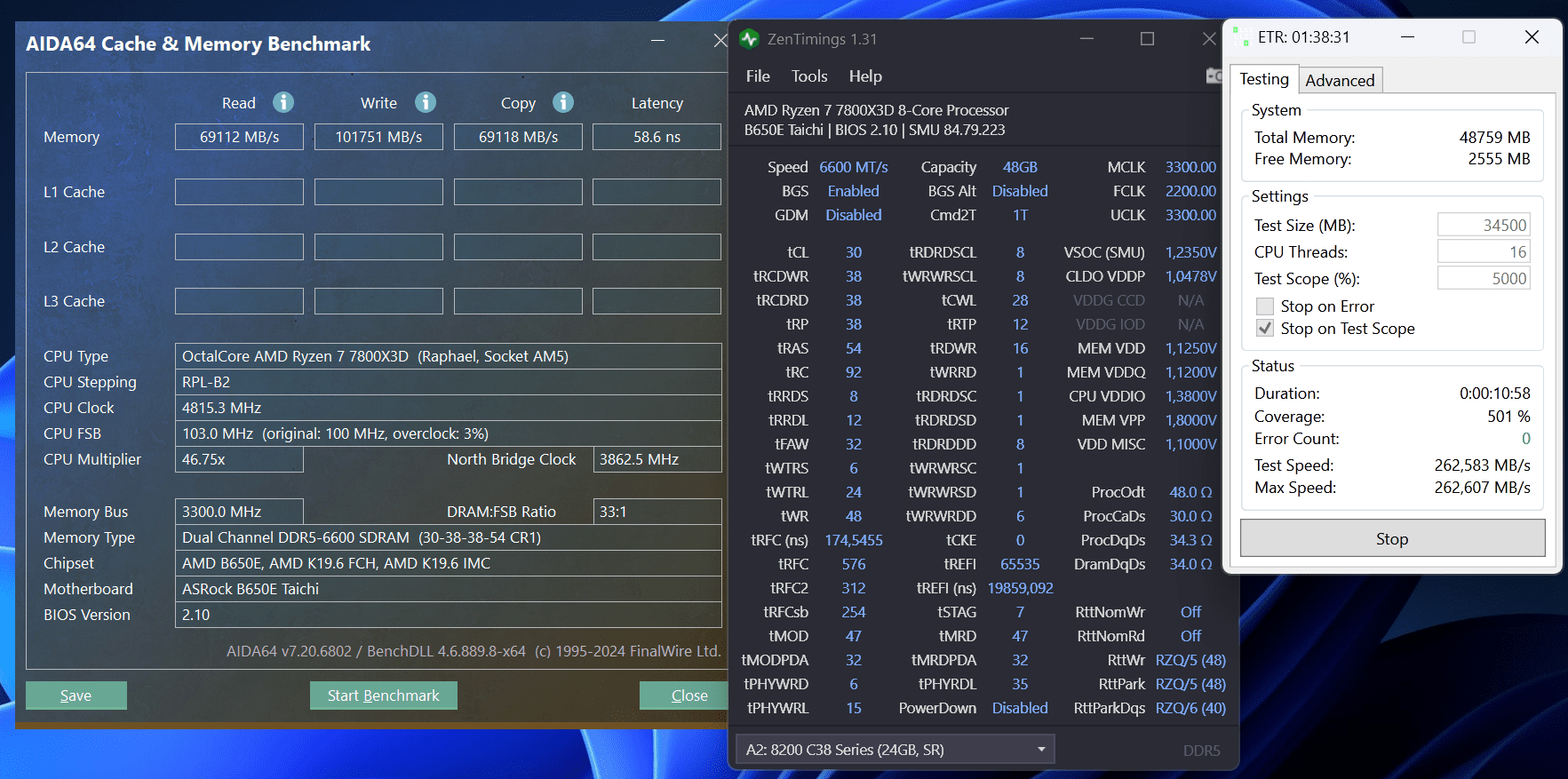Open the Help menu in ZenTimings
This screenshot has height=779, width=1568.
(865, 76)
